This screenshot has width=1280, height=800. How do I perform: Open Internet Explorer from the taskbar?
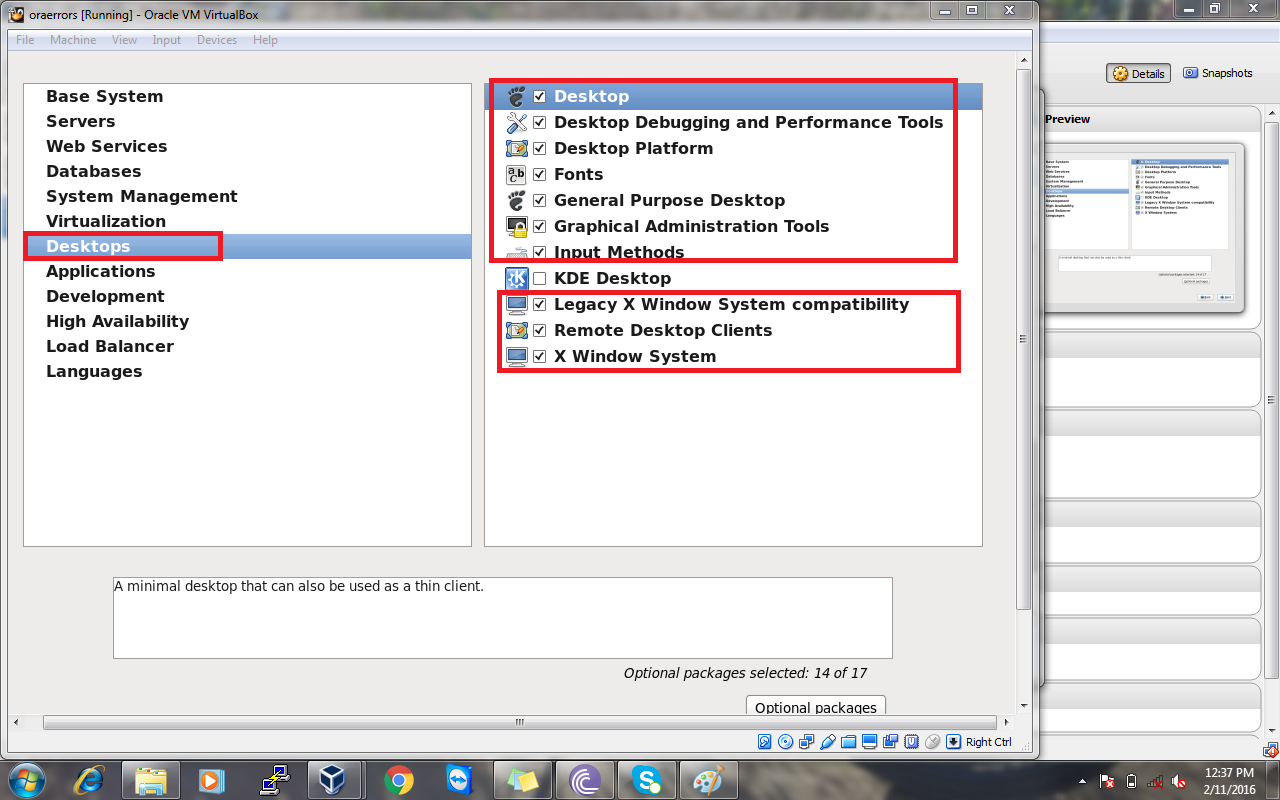tap(88, 779)
